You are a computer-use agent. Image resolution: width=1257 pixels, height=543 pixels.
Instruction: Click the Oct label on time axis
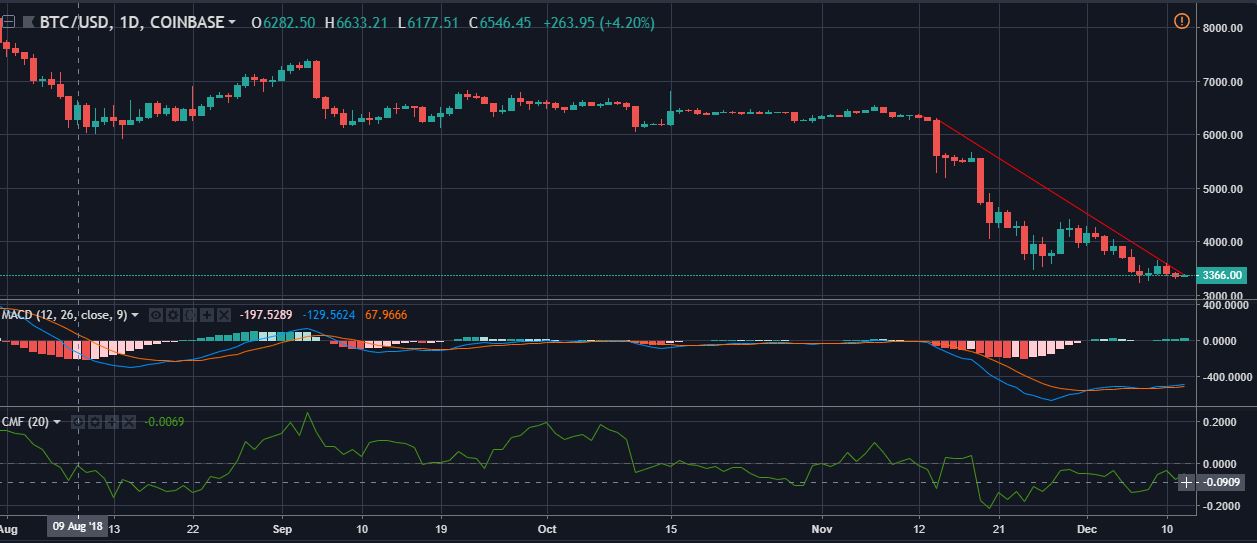546,527
